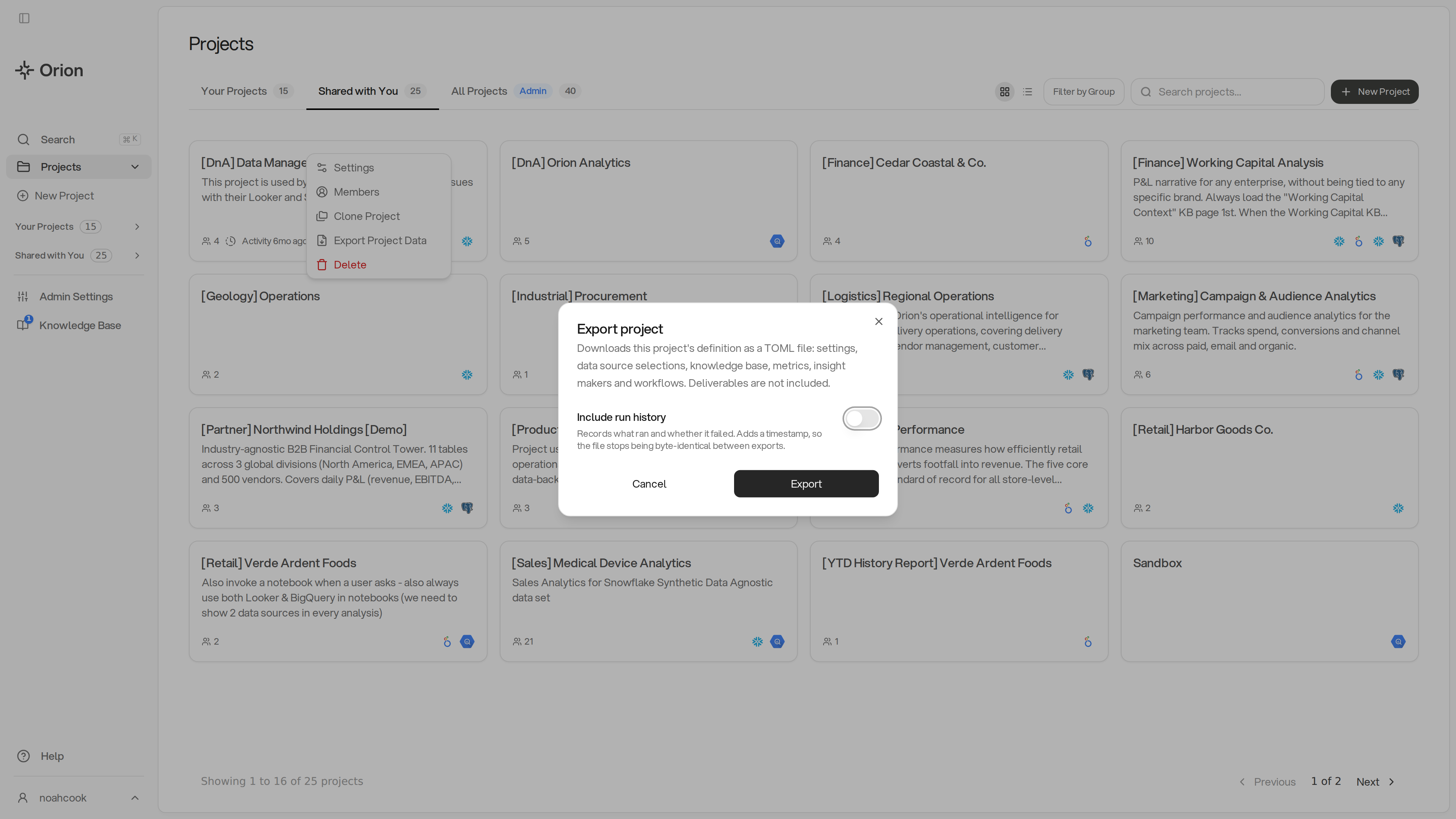Open Admin Settings sliders icon

tap(23, 297)
